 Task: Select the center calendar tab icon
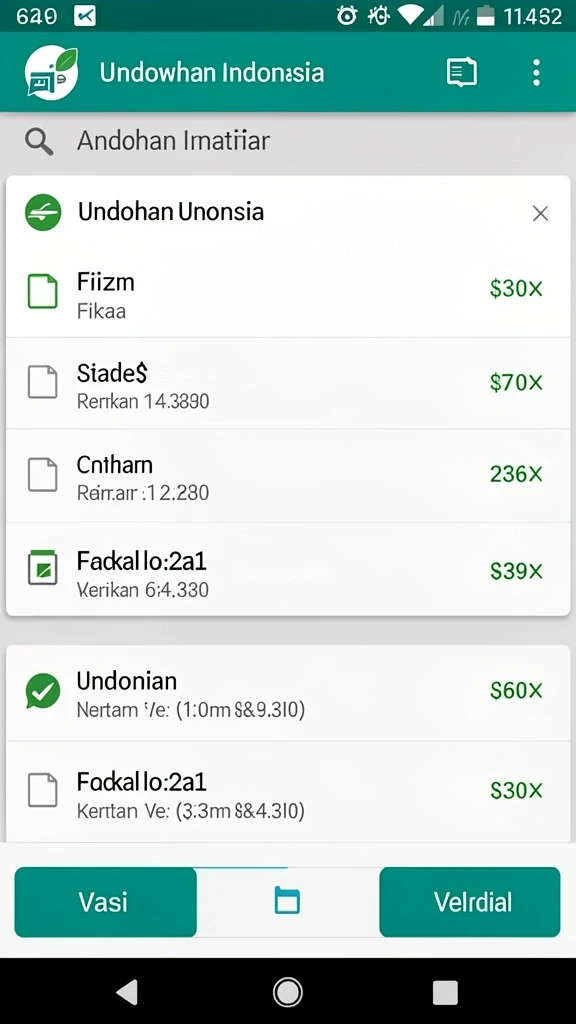tap(287, 900)
